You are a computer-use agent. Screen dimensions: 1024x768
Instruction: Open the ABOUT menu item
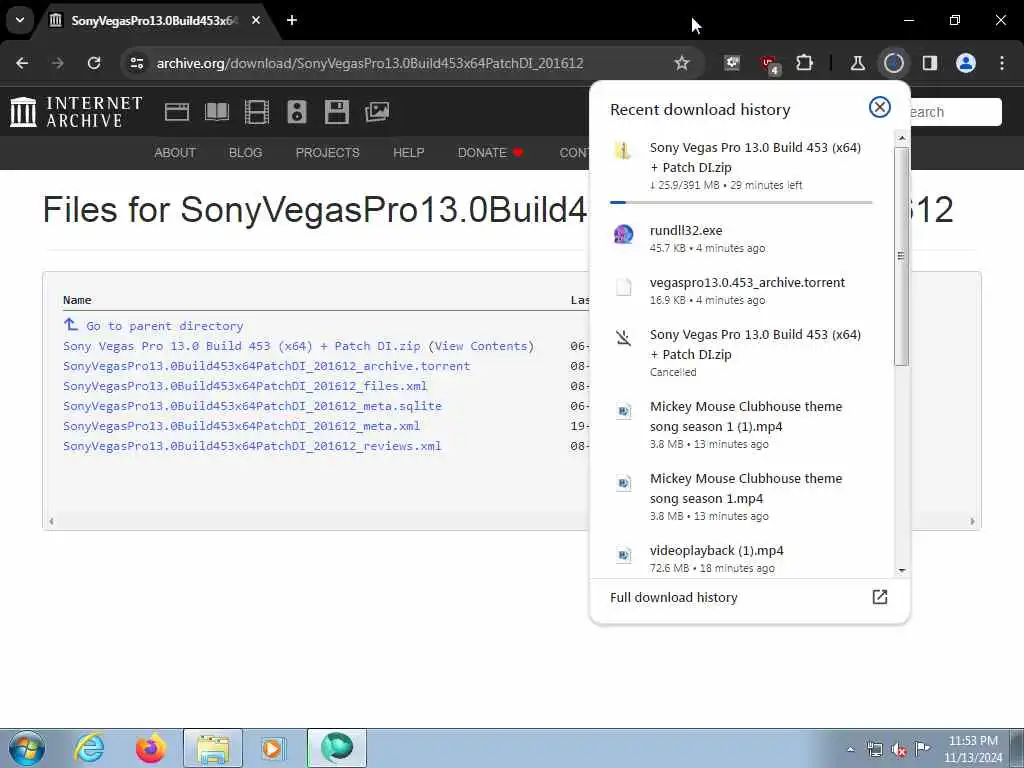tap(175, 153)
